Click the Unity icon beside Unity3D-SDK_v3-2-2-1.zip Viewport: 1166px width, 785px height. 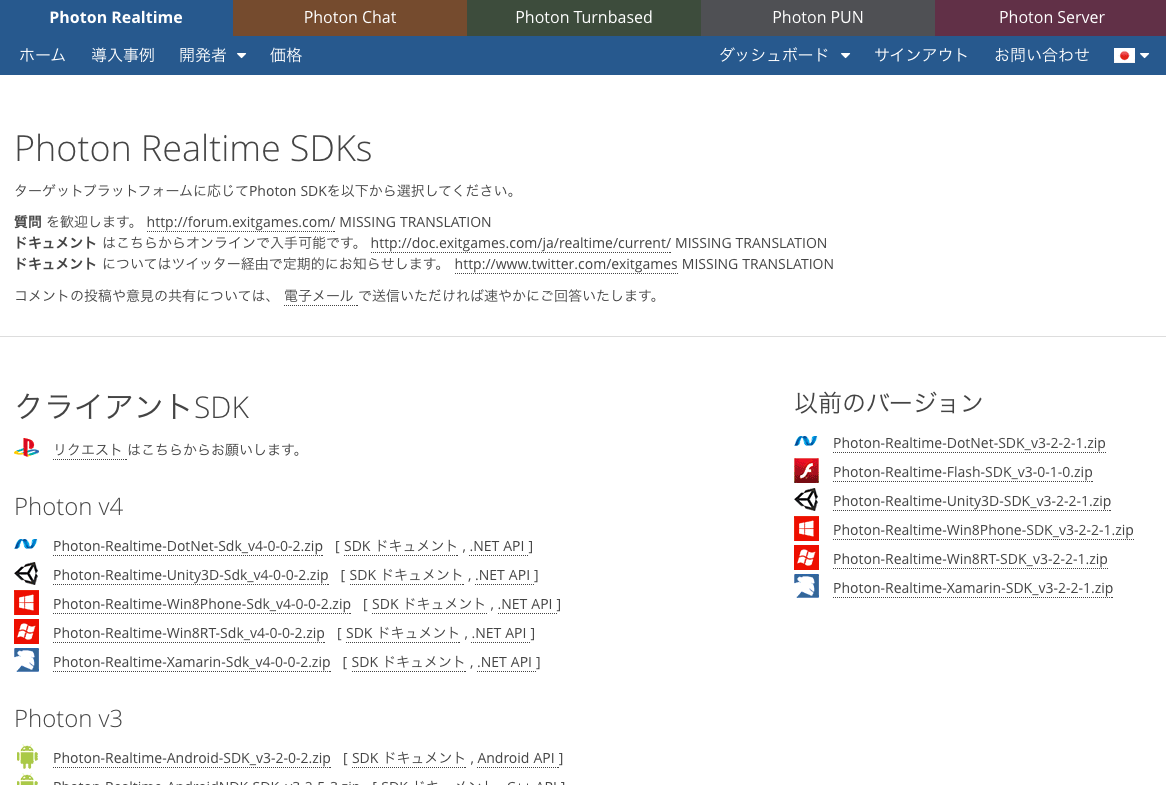(806, 500)
